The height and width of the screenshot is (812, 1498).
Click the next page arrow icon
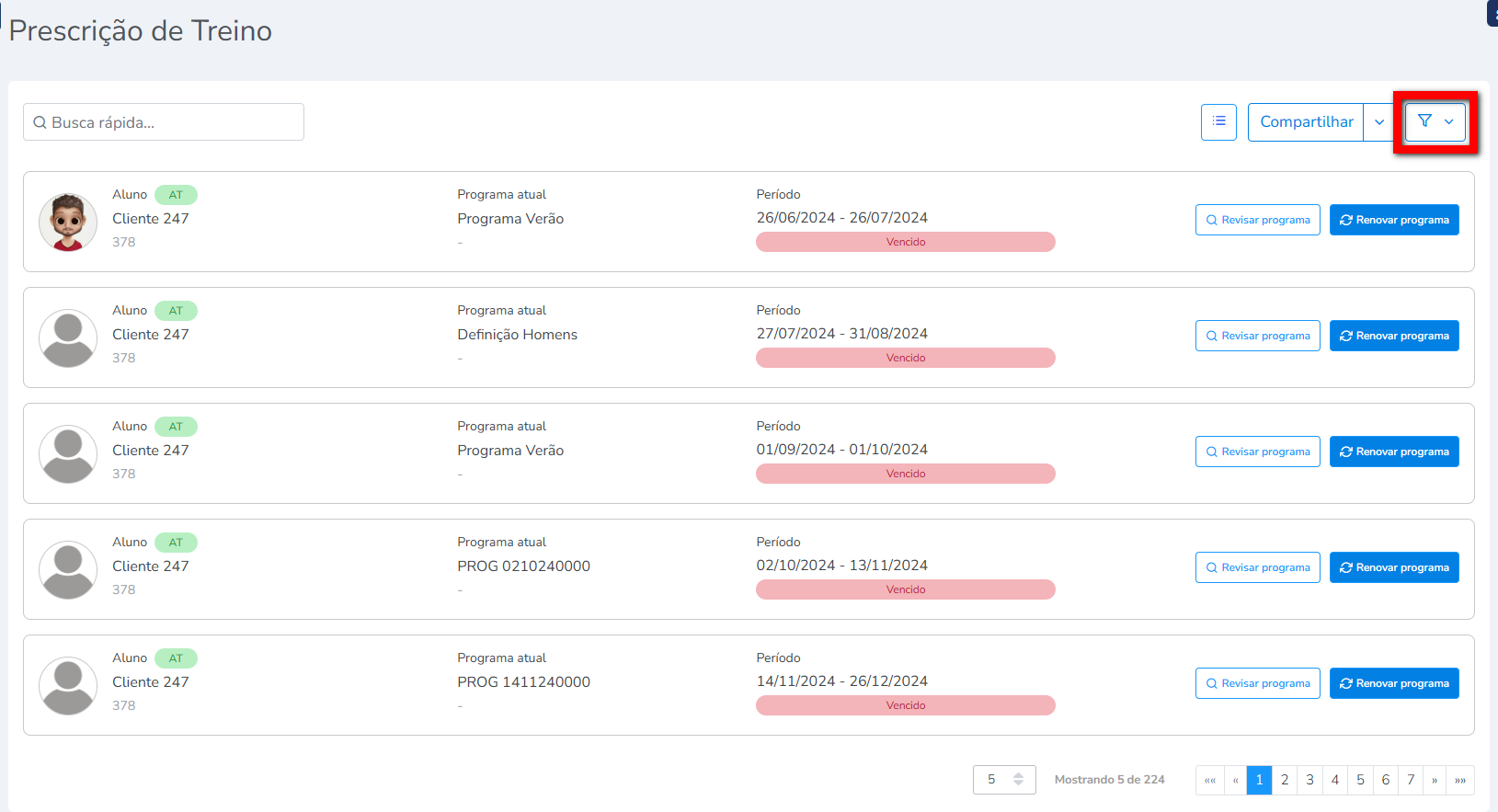pos(1435,780)
